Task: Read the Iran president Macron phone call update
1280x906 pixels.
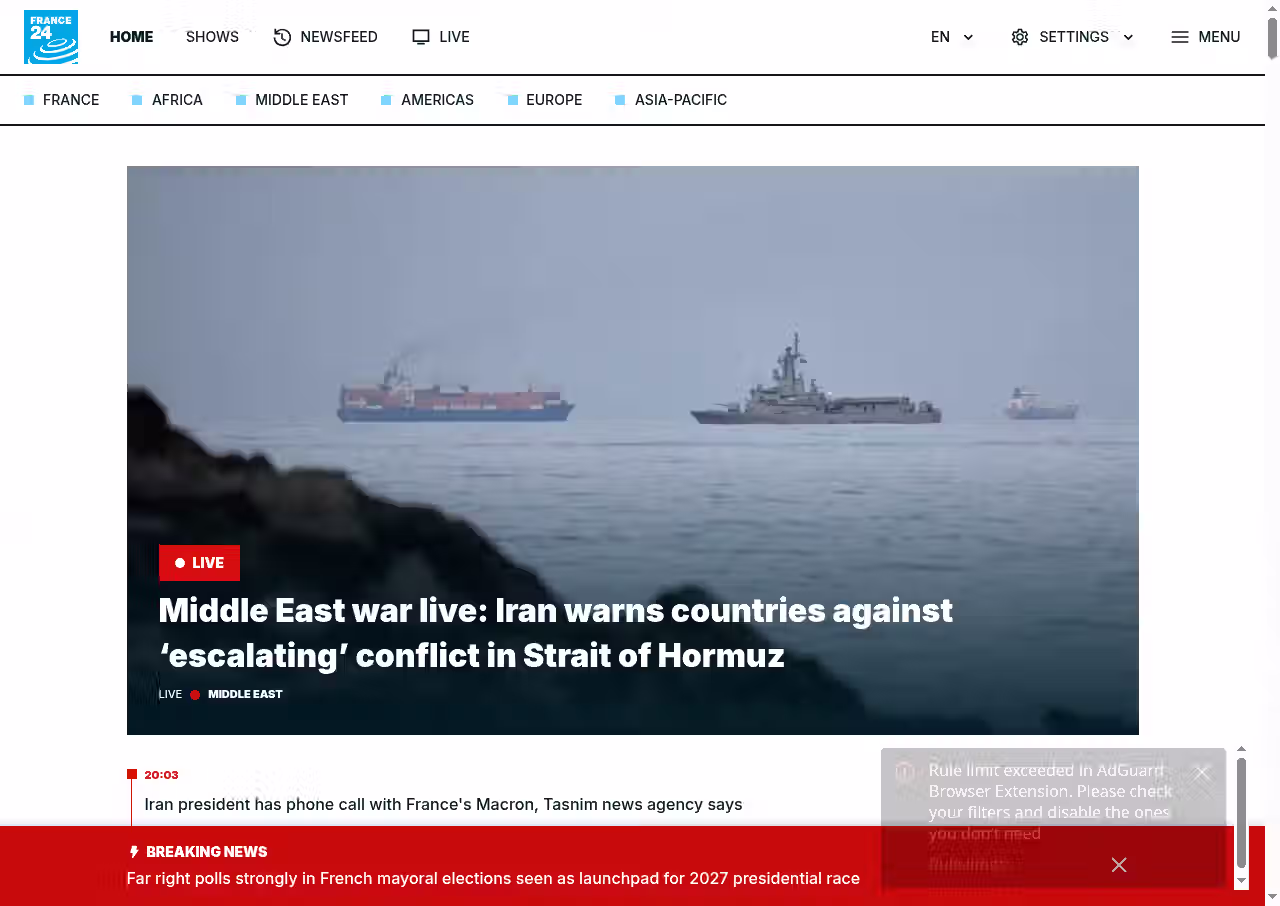Action: 443,804
